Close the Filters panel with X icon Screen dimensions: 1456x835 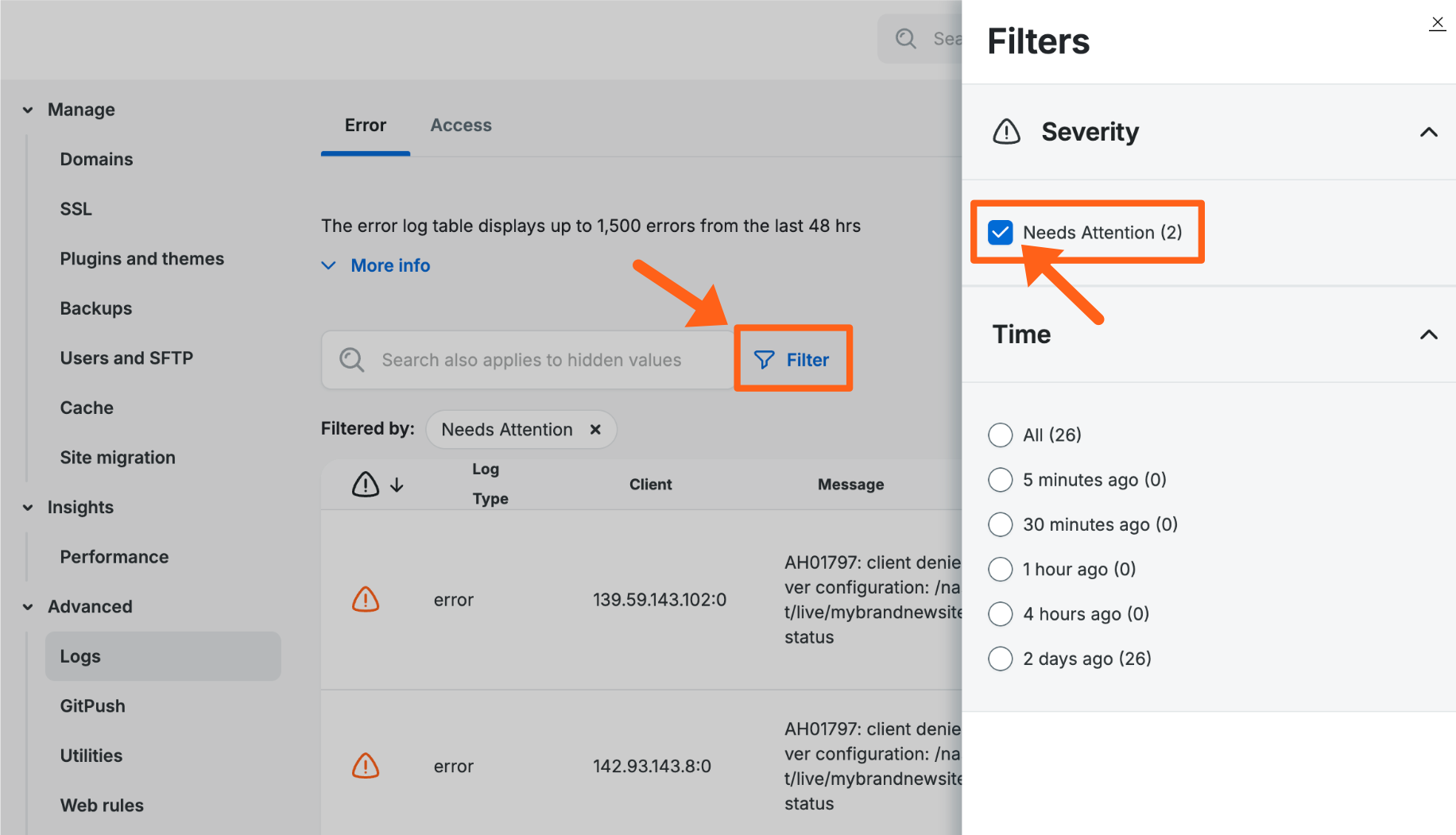click(x=1437, y=22)
